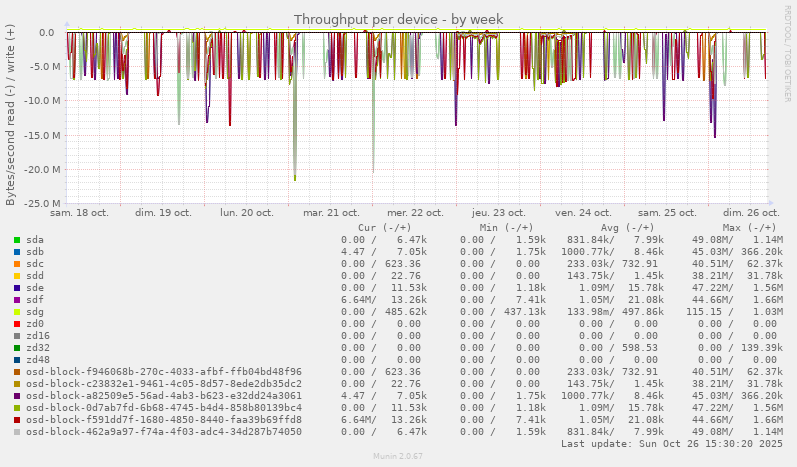Click the 'sam. 18 oct.' date label
This screenshot has width=797, height=467.
pyautogui.click(x=79, y=213)
